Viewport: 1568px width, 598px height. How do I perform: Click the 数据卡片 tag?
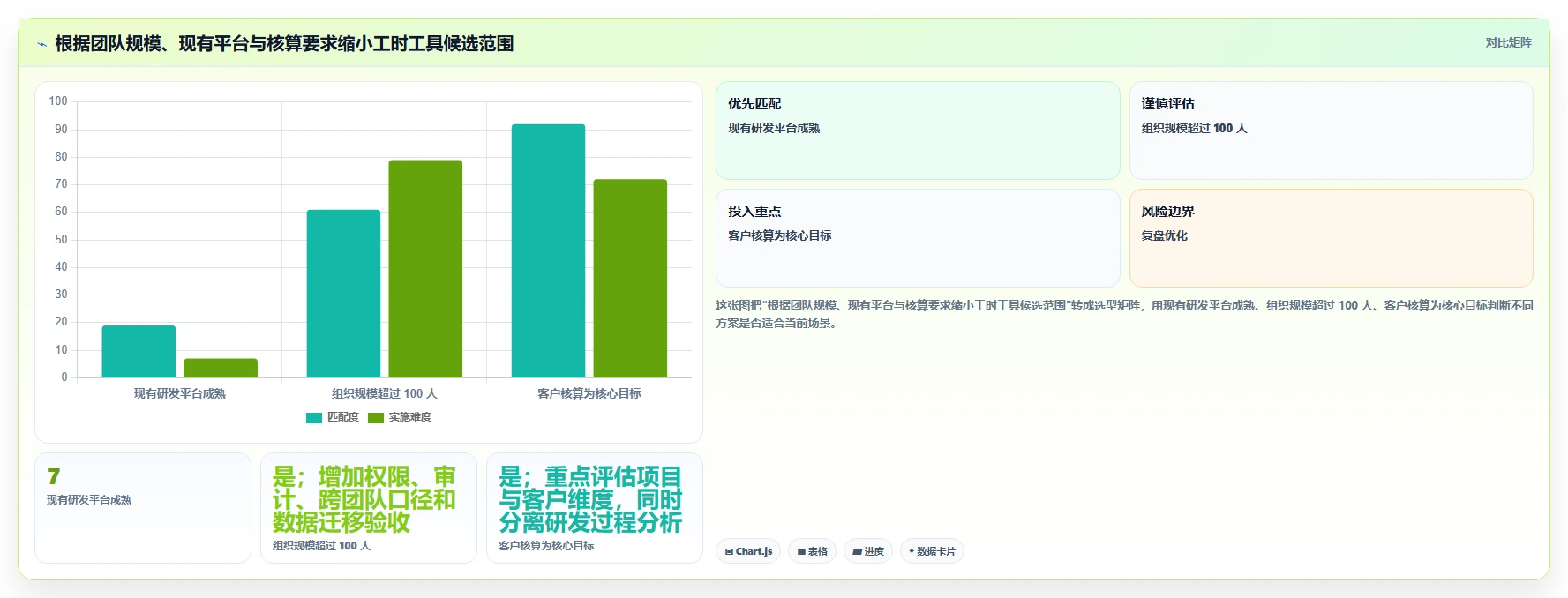(932, 551)
